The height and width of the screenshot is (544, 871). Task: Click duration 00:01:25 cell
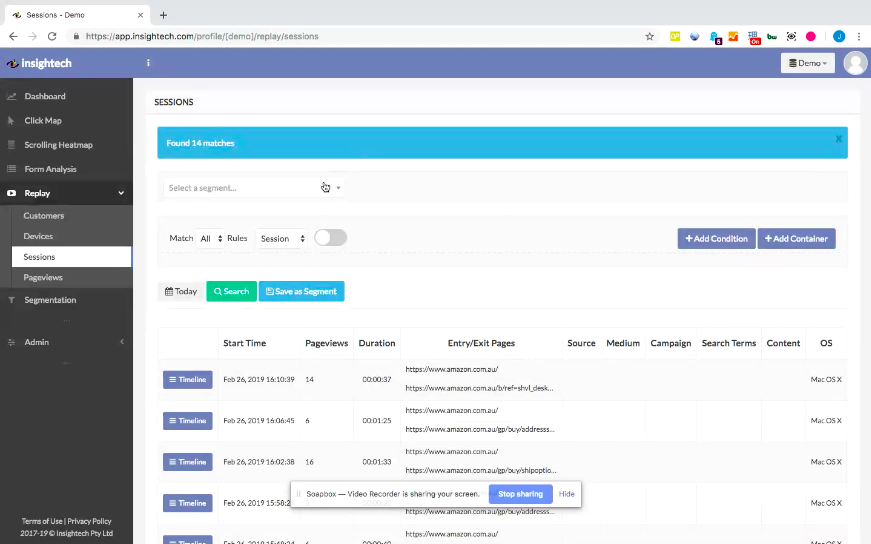coord(377,421)
